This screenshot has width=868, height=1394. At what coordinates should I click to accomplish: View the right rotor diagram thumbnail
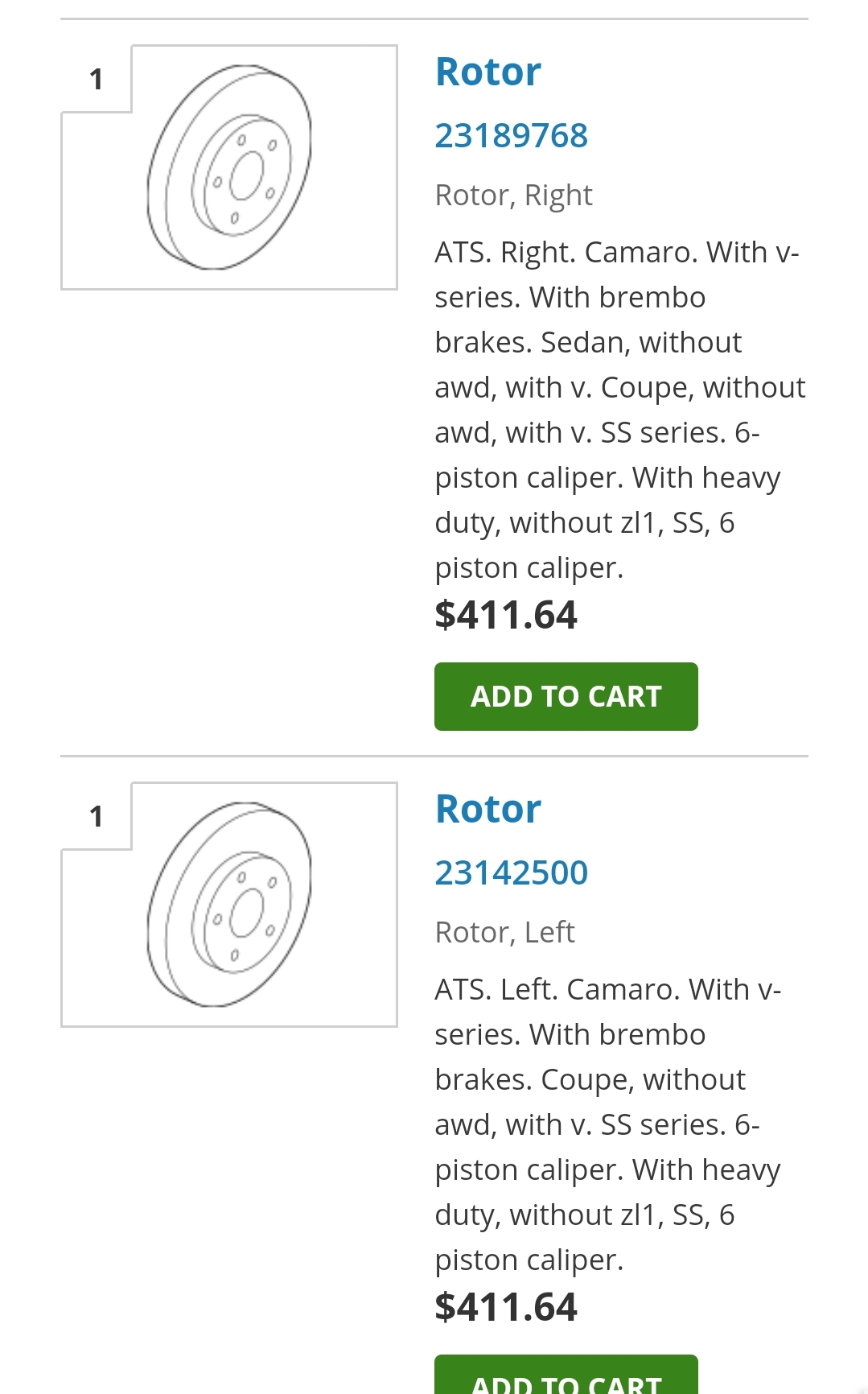click(229, 167)
